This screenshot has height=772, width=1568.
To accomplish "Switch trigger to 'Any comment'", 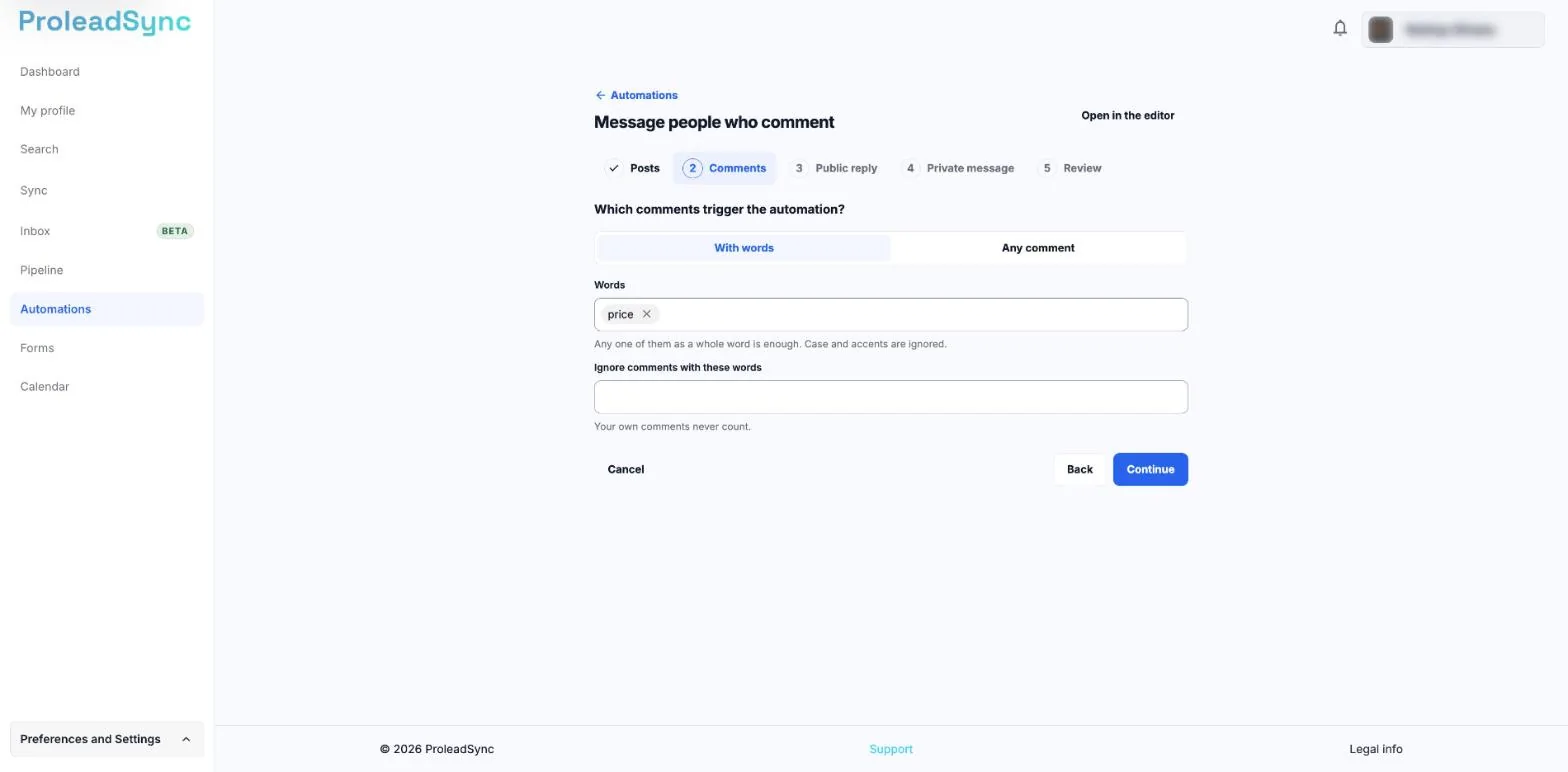I will 1038,249.
